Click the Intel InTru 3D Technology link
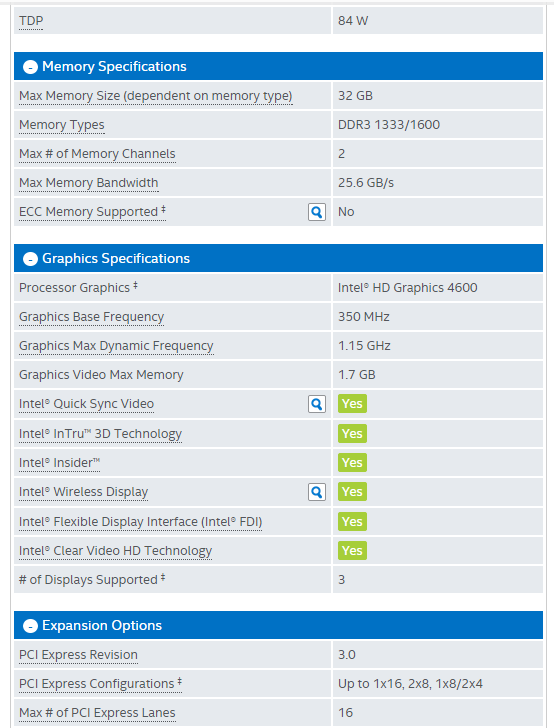 [x=100, y=434]
